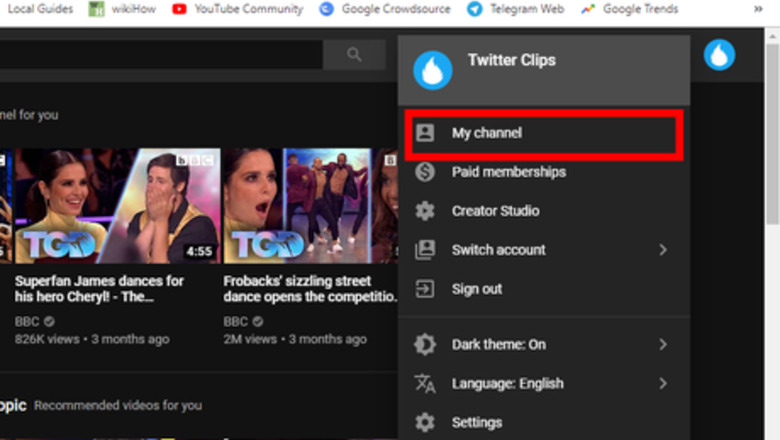
Task: Open Creator Studio from menu
Action: tap(544, 211)
